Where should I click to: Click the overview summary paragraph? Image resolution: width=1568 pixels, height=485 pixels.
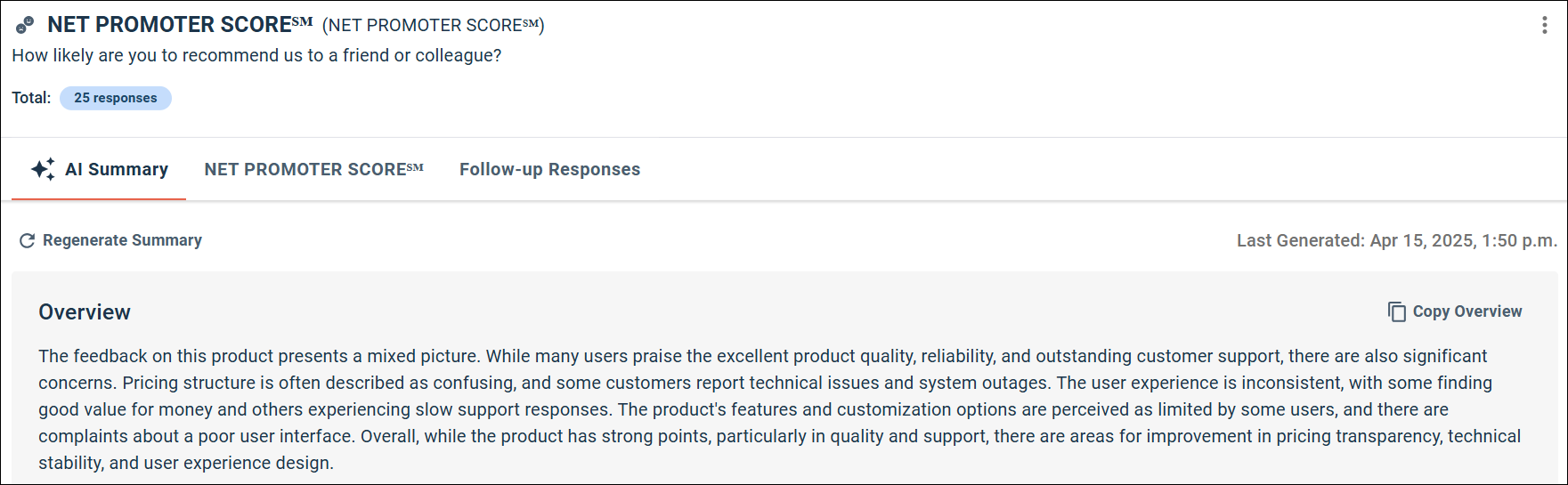[x=780, y=409]
